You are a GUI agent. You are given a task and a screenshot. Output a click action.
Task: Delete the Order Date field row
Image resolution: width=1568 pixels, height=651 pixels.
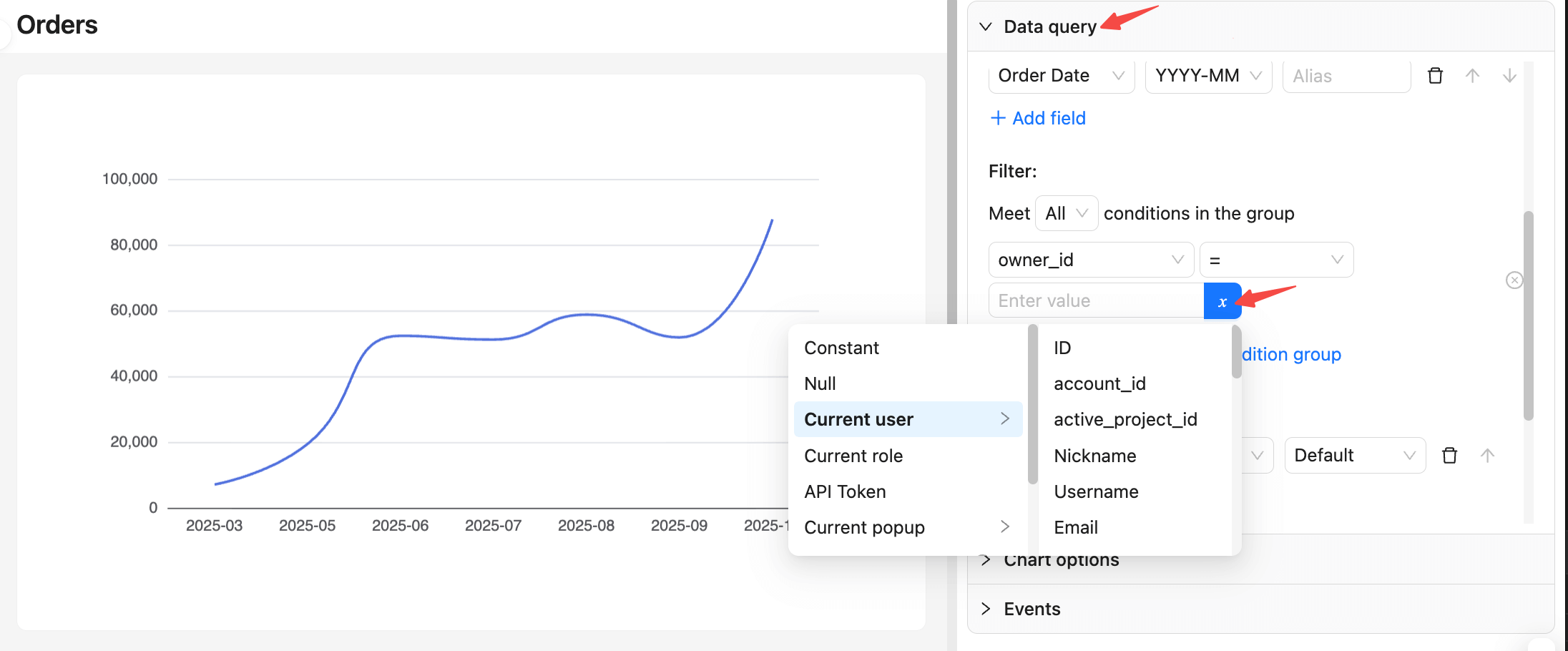(1435, 76)
